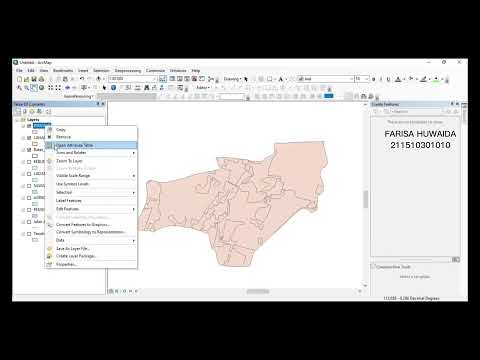Viewport: 480px width, 360px height.
Task: Open the font name dropdown
Action: pyautogui.click(x=351, y=79)
